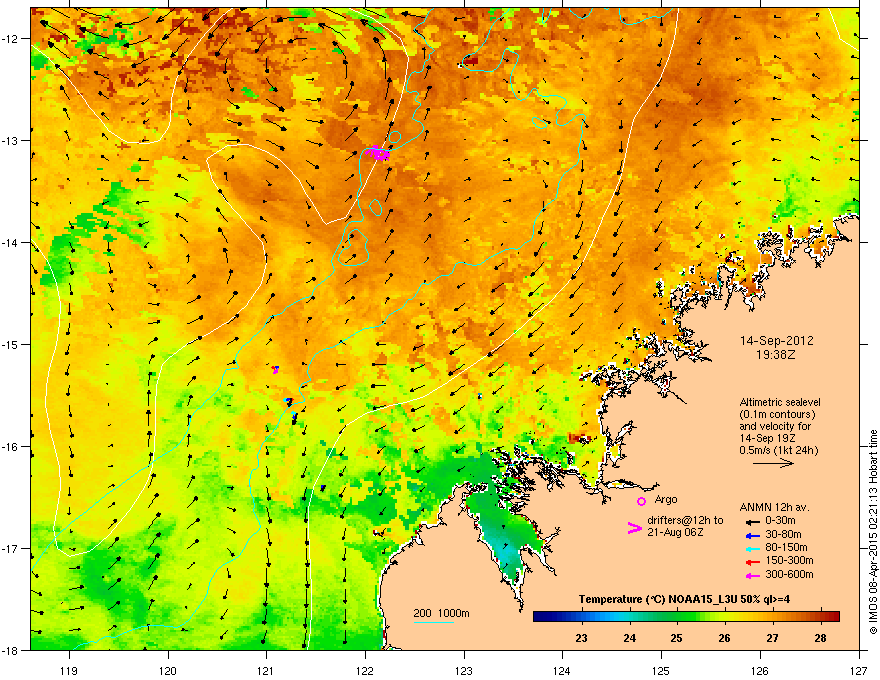Click the longitude axis label 124
Viewport: 880px width, 680px height.
[x=562, y=670]
